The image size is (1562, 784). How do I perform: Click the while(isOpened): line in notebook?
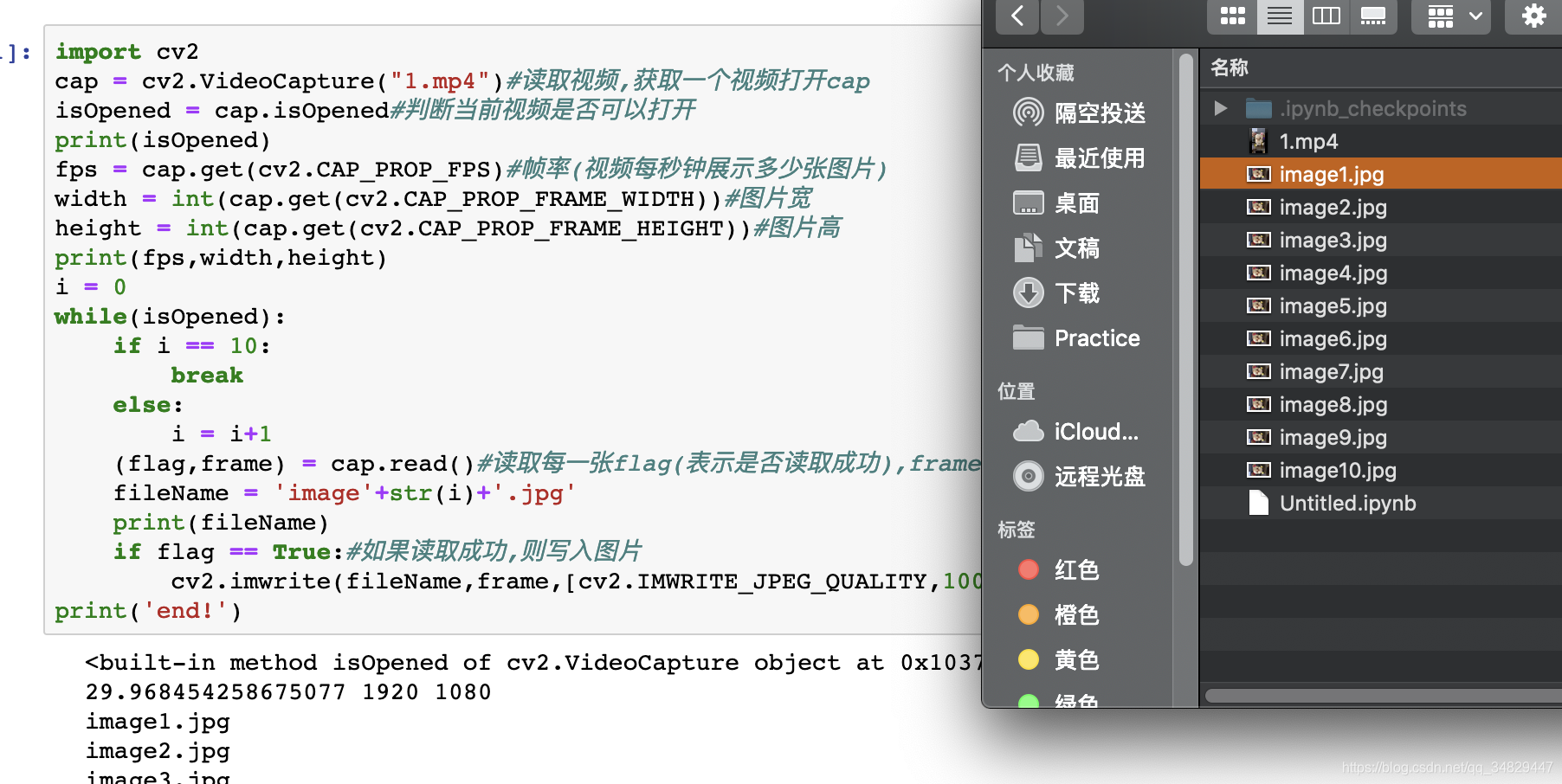170,317
